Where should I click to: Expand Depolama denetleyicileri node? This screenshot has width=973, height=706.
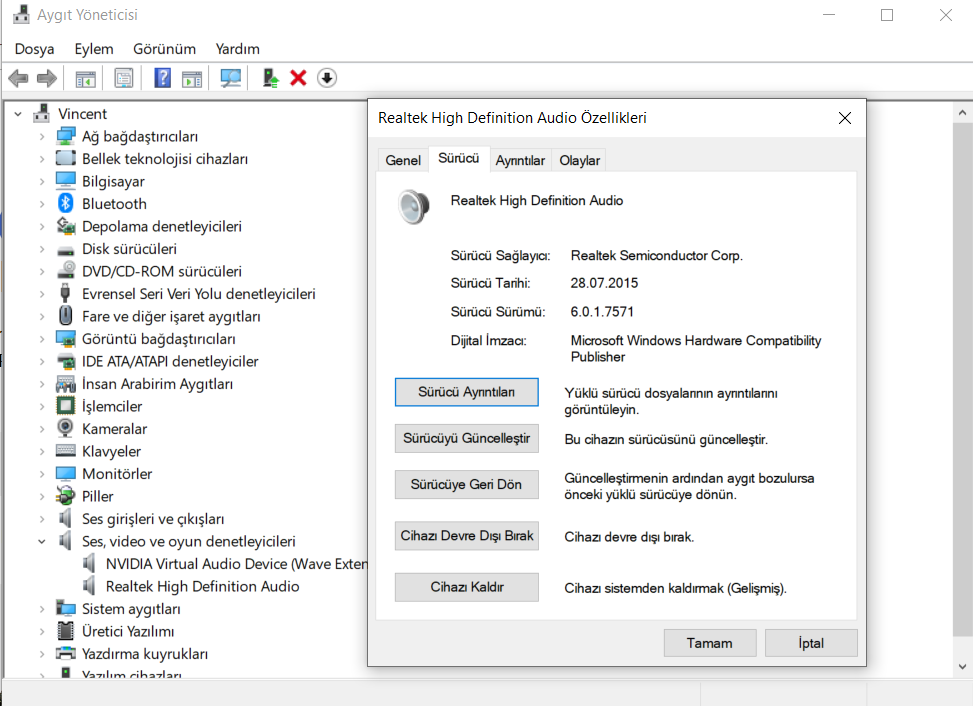pos(42,226)
